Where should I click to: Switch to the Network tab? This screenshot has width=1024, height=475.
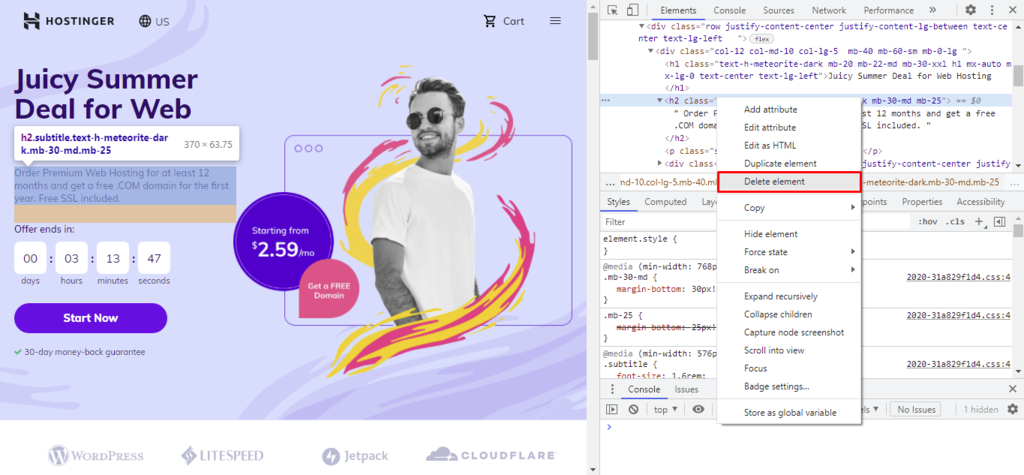click(x=828, y=10)
